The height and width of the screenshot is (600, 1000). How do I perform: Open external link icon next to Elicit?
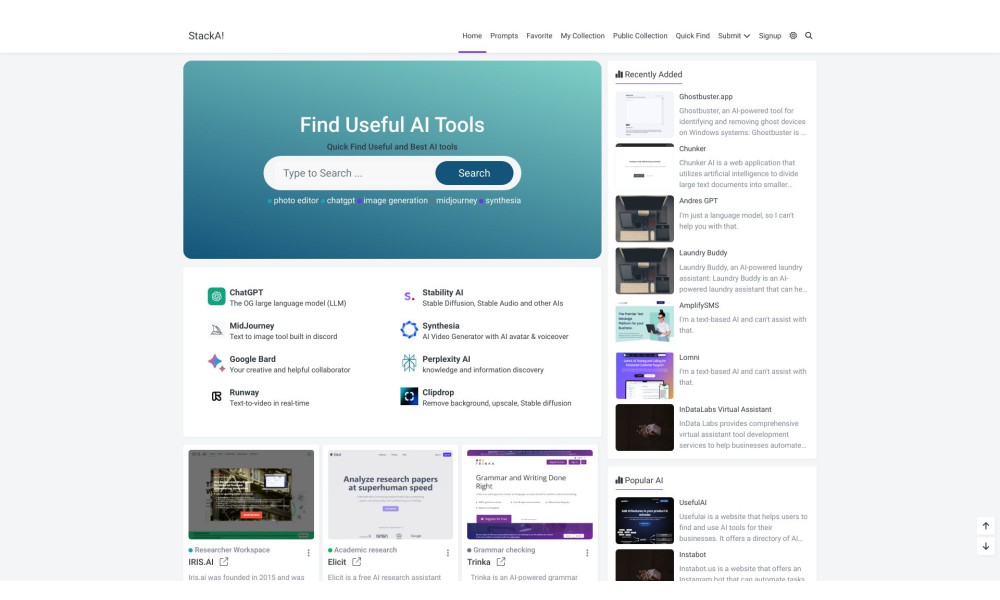click(357, 562)
